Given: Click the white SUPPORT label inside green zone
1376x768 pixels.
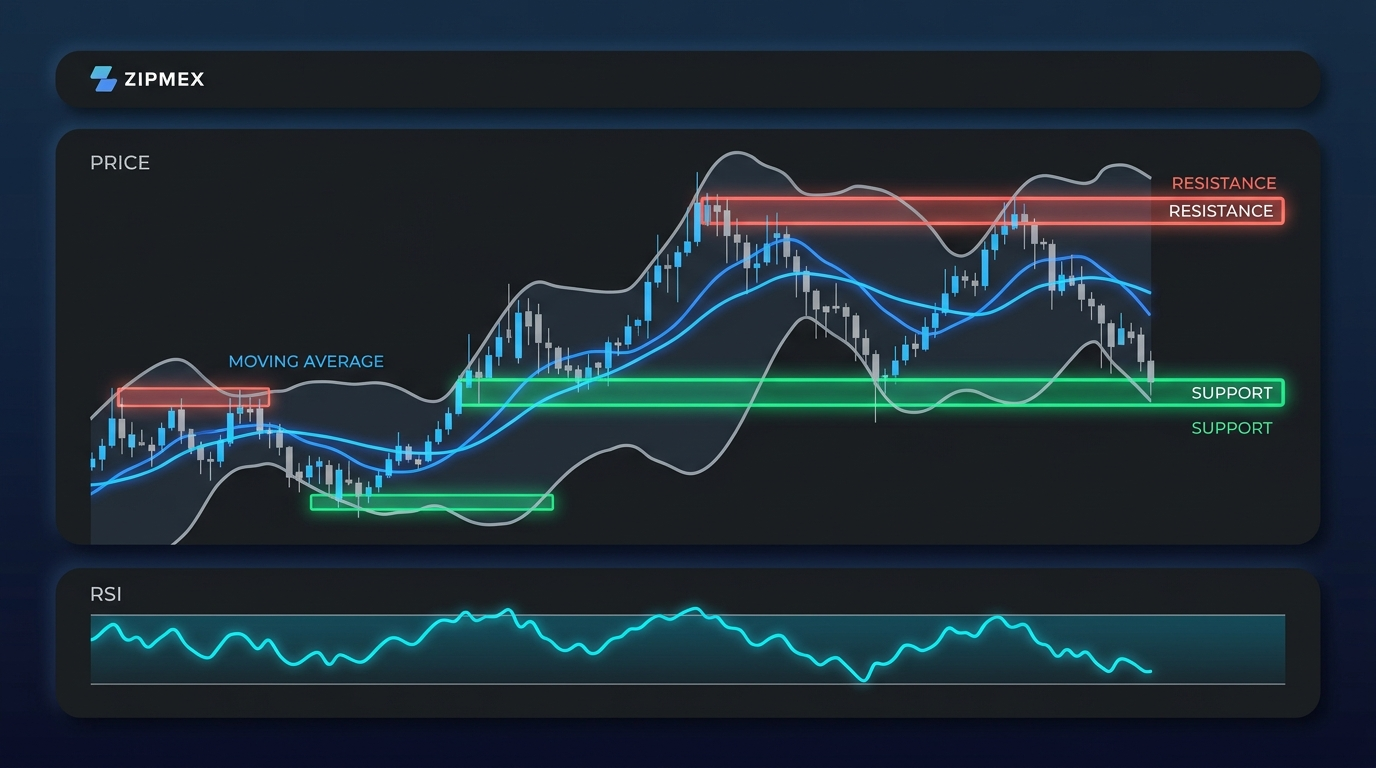Looking at the screenshot, I should click(x=1231, y=393).
